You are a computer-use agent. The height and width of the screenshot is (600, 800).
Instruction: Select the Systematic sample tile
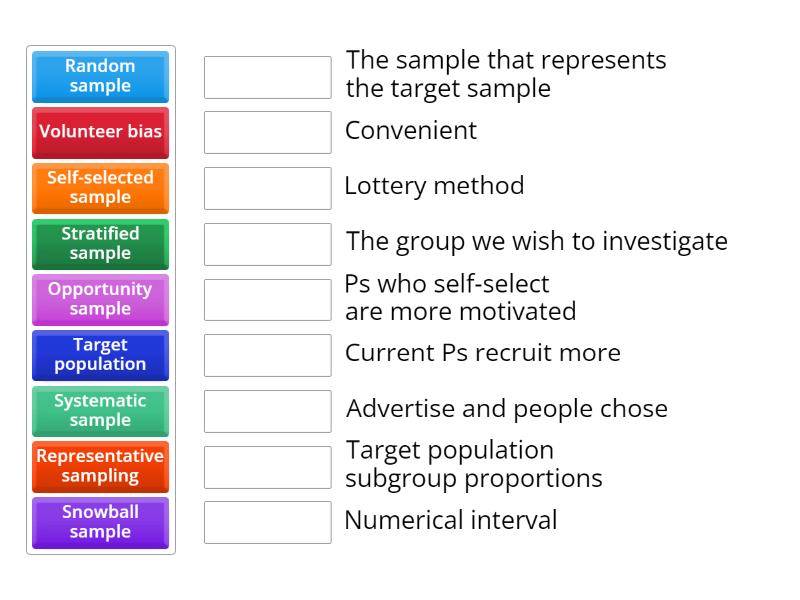[x=100, y=411]
